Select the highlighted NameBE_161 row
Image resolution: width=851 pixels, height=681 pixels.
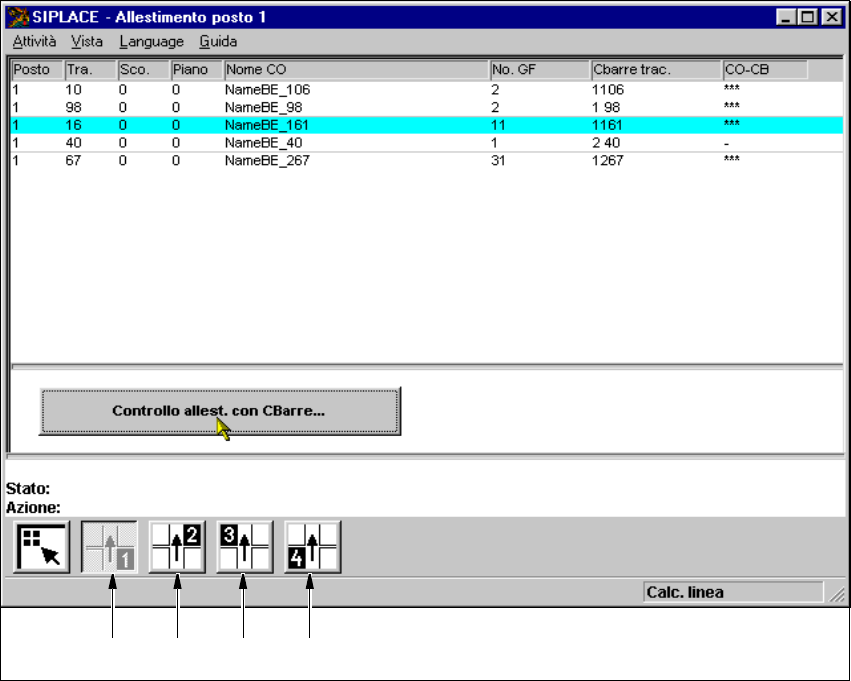(x=427, y=125)
